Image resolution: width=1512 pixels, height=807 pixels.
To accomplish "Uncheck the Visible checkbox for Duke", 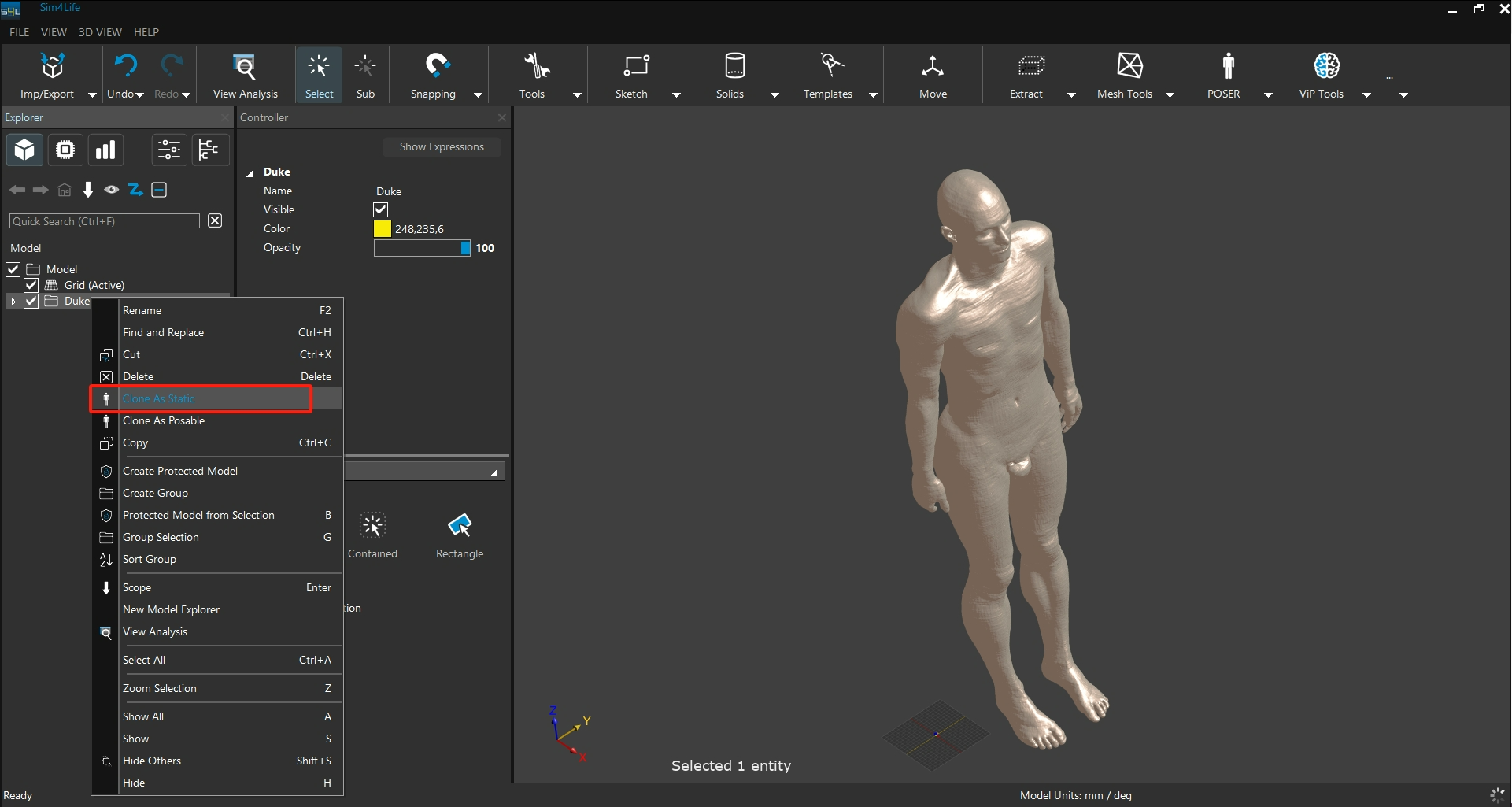I will pyautogui.click(x=381, y=210).
